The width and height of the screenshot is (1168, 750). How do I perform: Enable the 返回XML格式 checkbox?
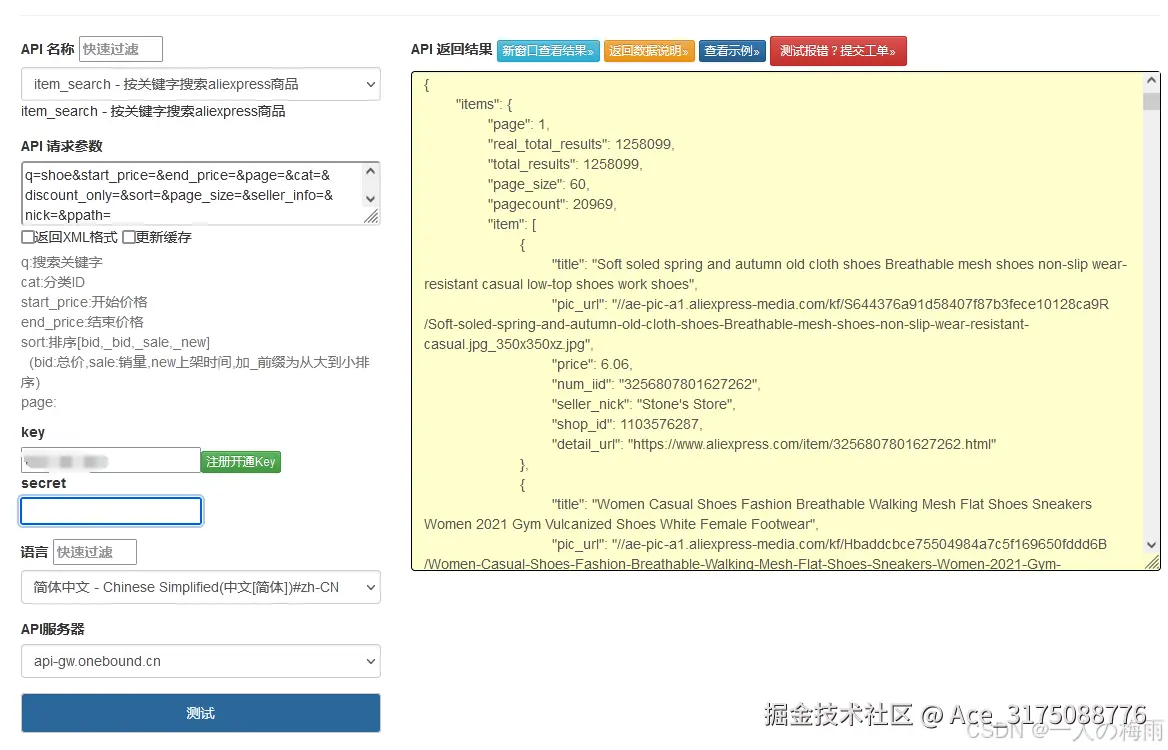[28, 237]
